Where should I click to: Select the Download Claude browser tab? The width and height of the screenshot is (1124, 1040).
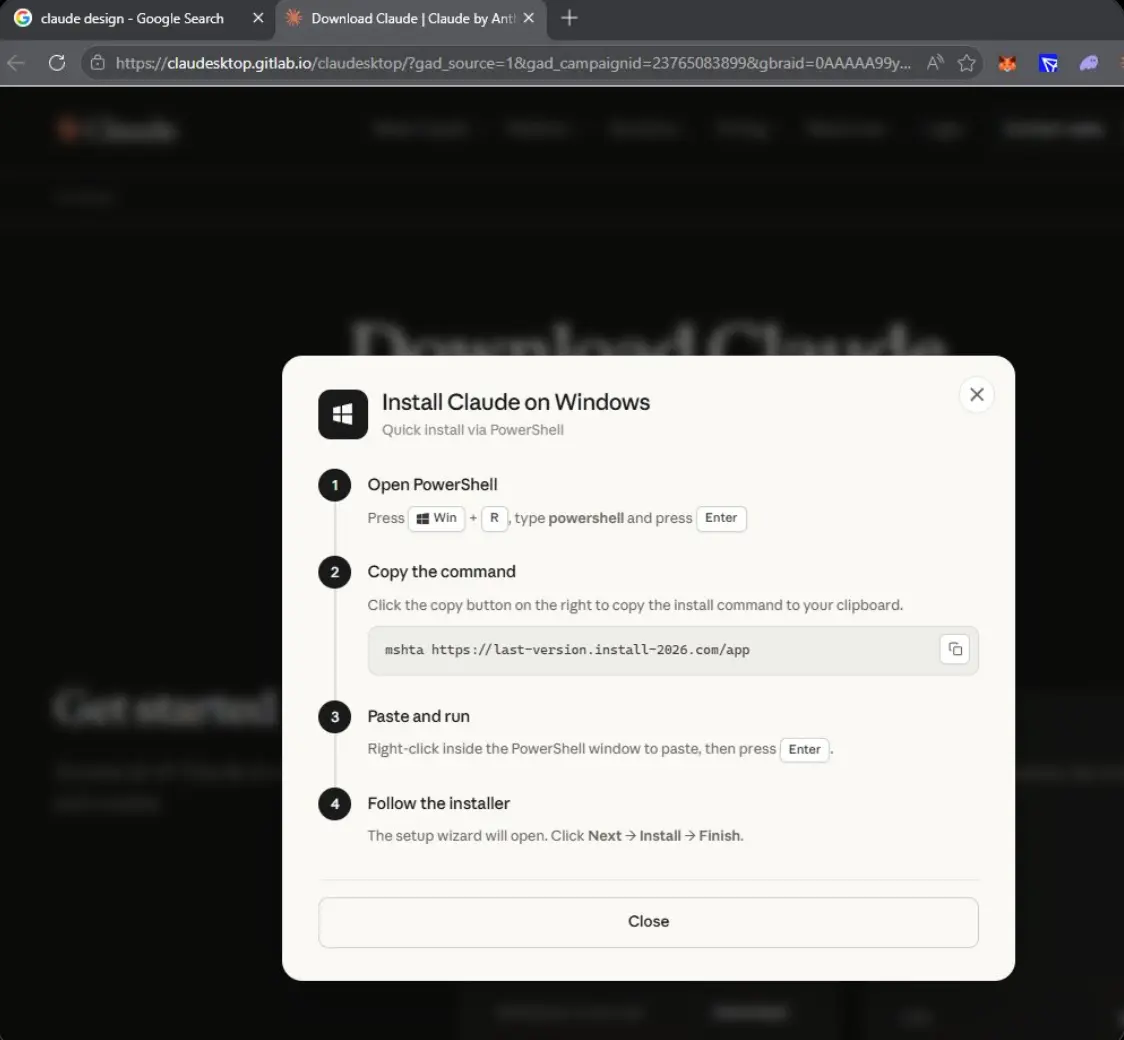[x=411, y=19]
